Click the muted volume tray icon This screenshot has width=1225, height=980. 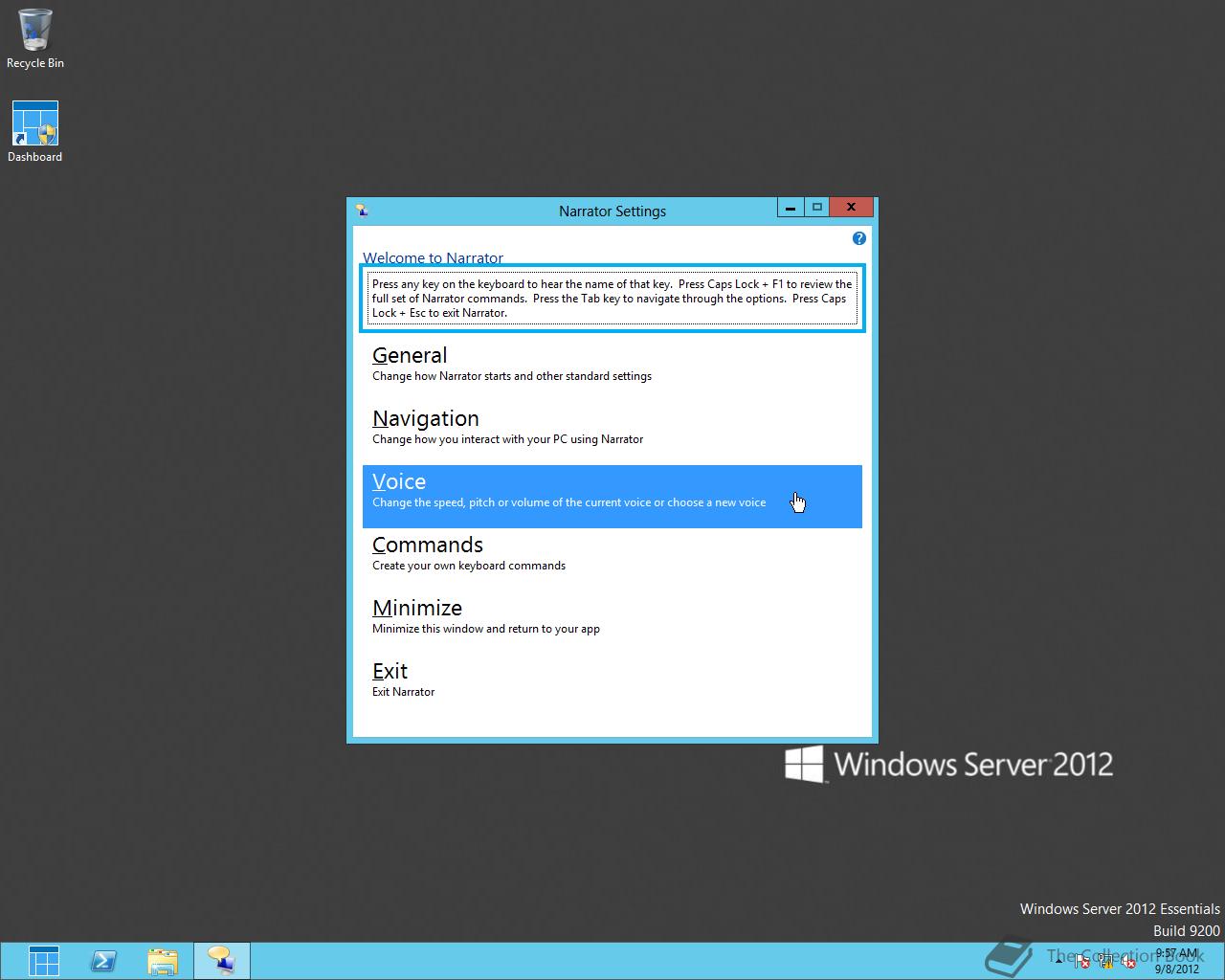point(1128,962)
